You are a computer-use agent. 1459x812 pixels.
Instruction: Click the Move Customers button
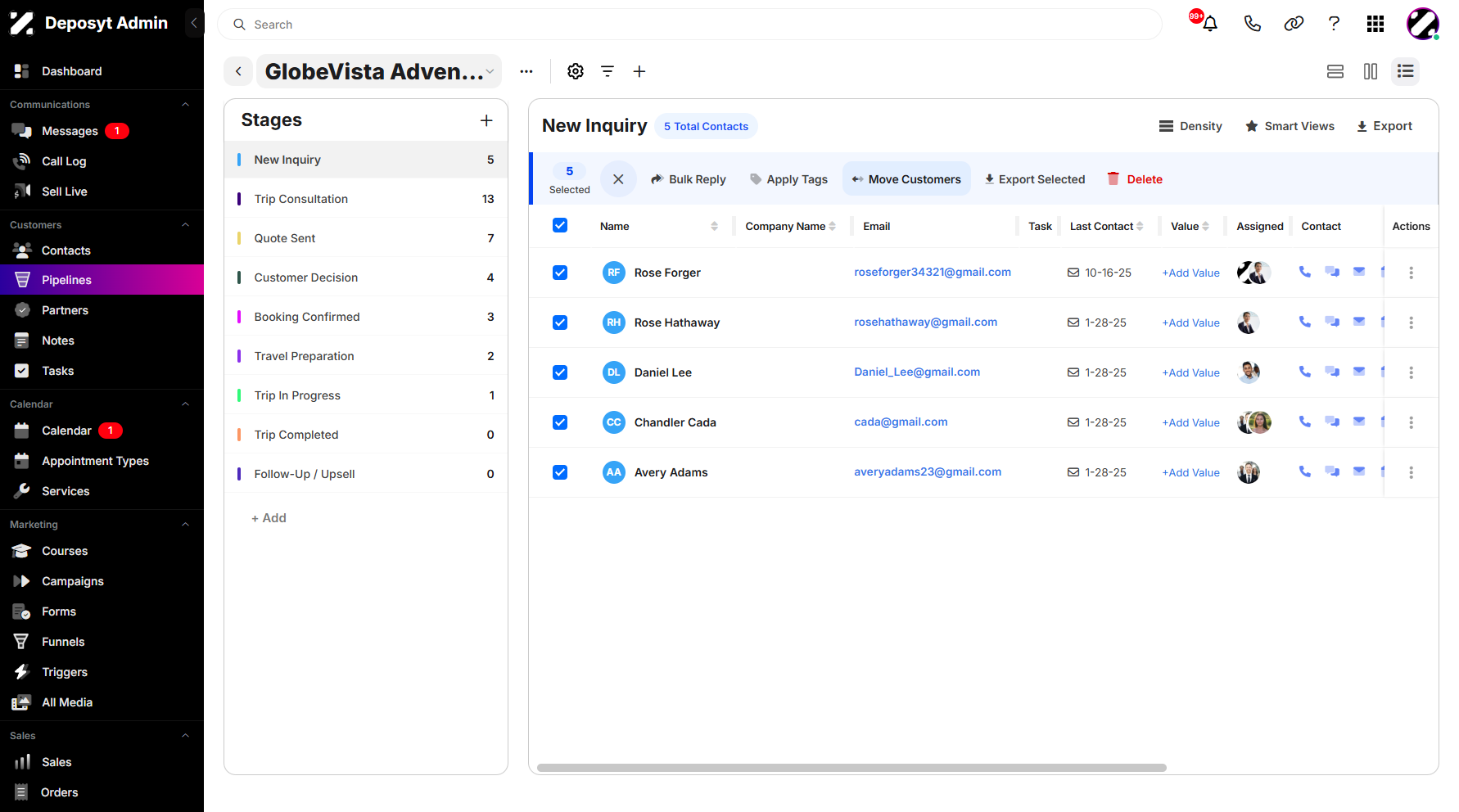click(x=906, y=179)
